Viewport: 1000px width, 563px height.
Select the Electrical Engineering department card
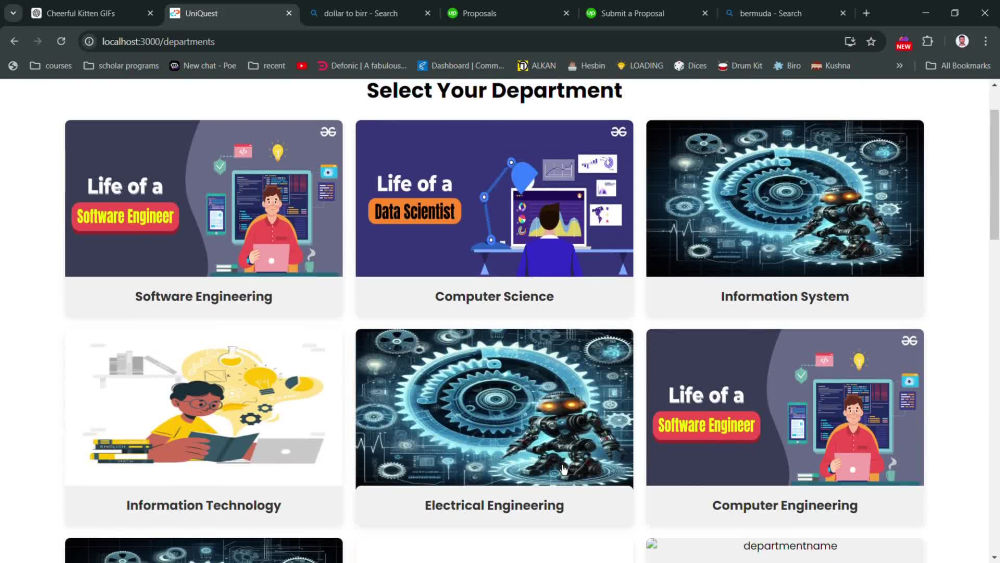(494, 427)
